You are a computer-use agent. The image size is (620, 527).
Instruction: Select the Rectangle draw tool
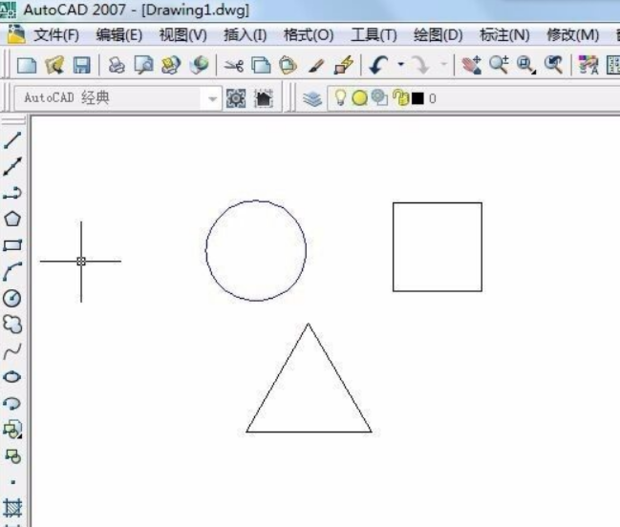point(12,245)
